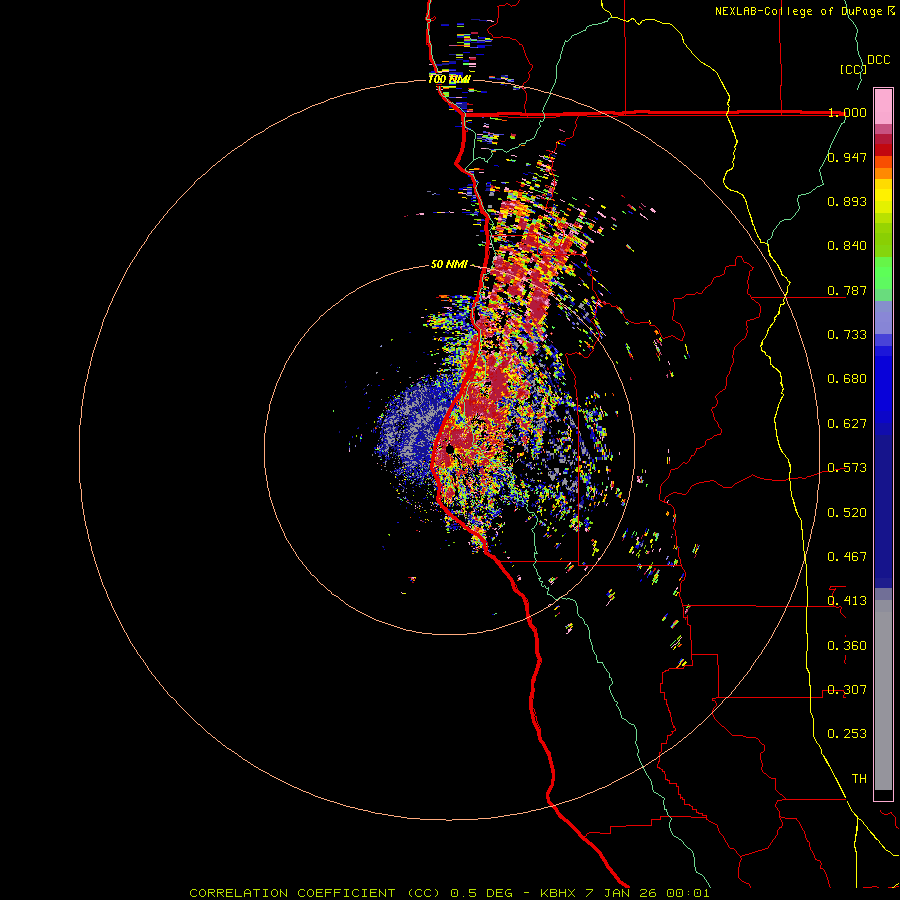Select the 0.360 scale value
Screen dimensions: 900x900
coord(847,646)
